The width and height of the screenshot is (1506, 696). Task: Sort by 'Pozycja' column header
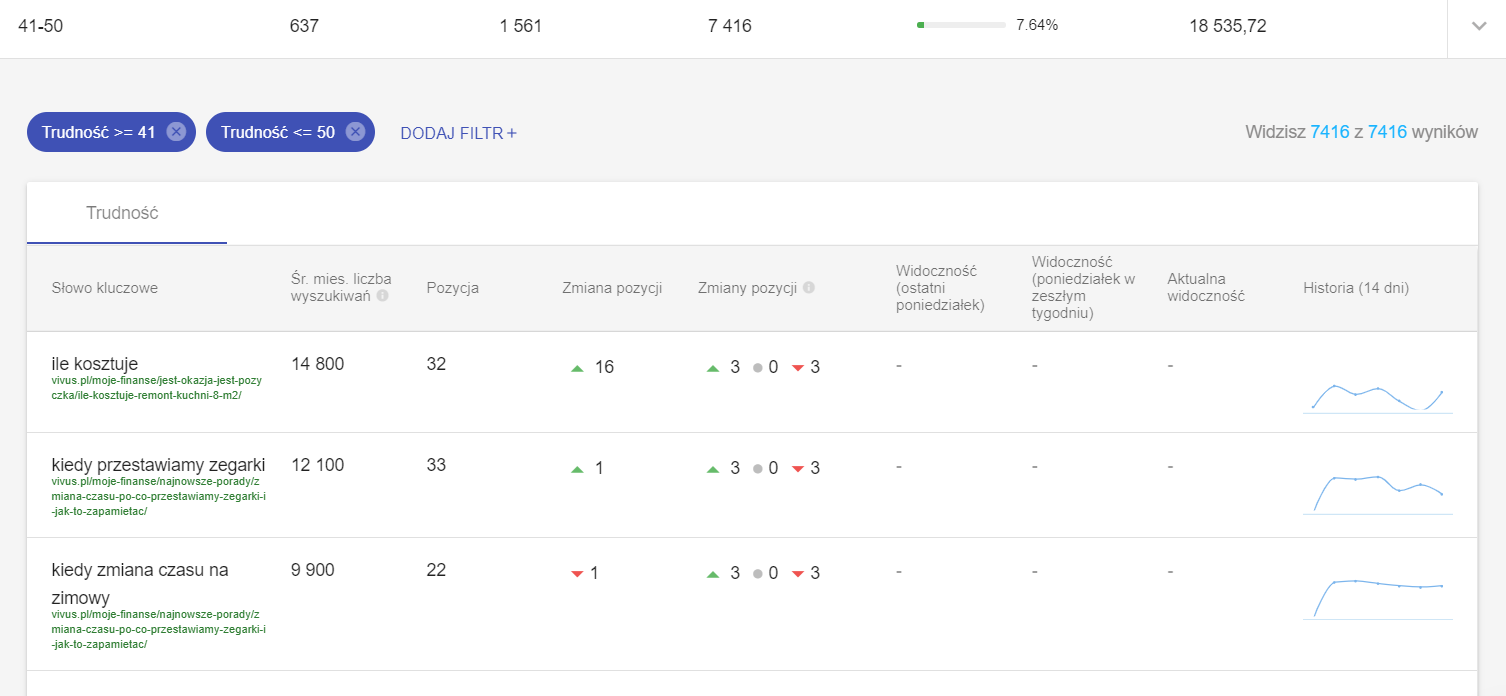(x=453, y=288)
